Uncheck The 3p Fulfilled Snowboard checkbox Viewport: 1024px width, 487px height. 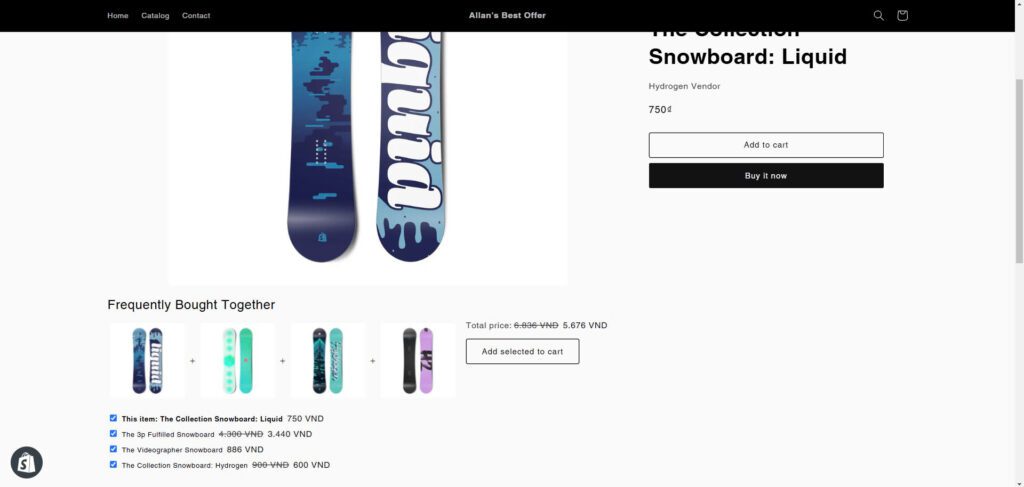113,434
